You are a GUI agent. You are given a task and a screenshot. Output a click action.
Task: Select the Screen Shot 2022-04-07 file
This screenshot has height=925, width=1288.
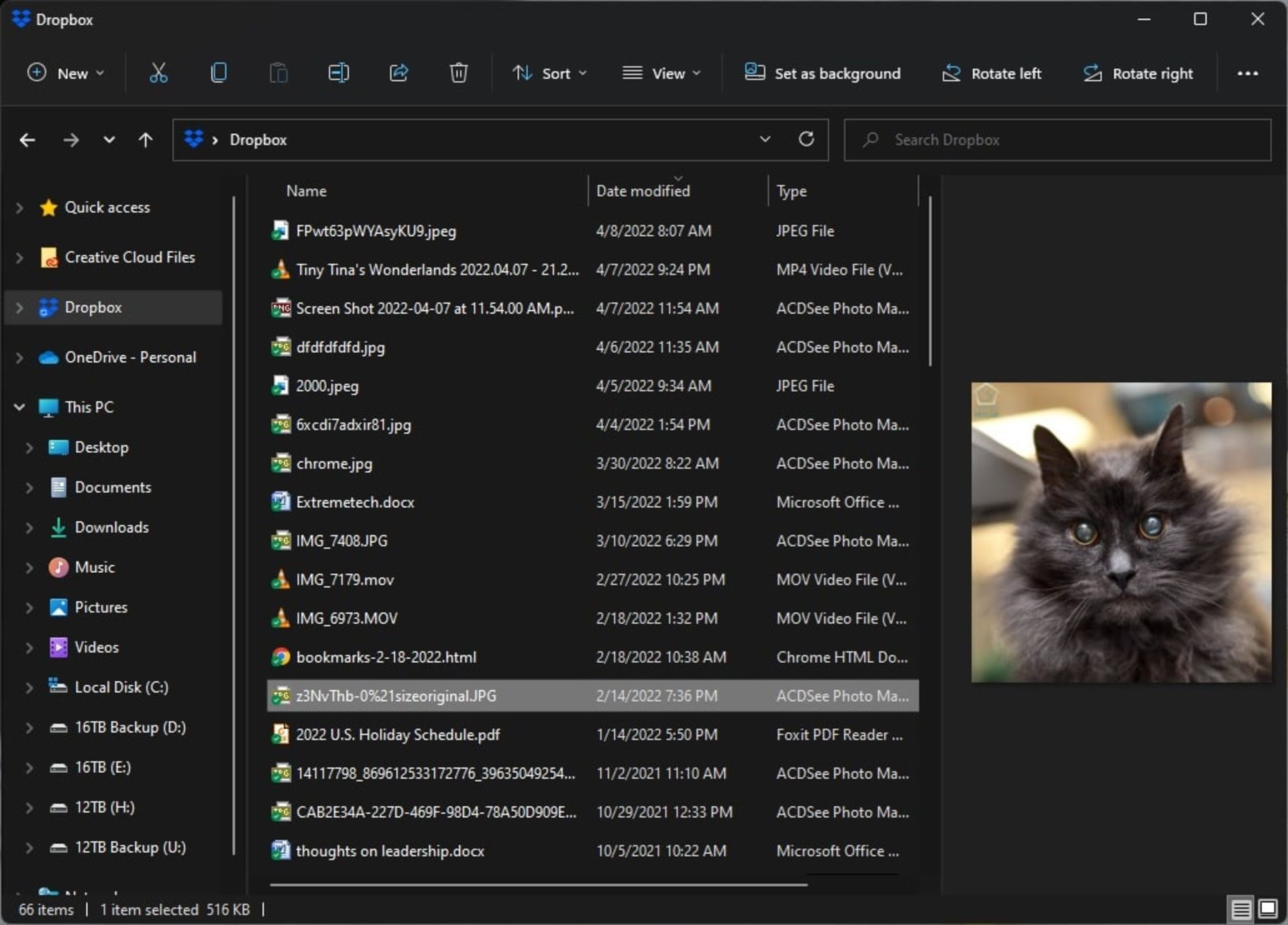click(435, 309)
